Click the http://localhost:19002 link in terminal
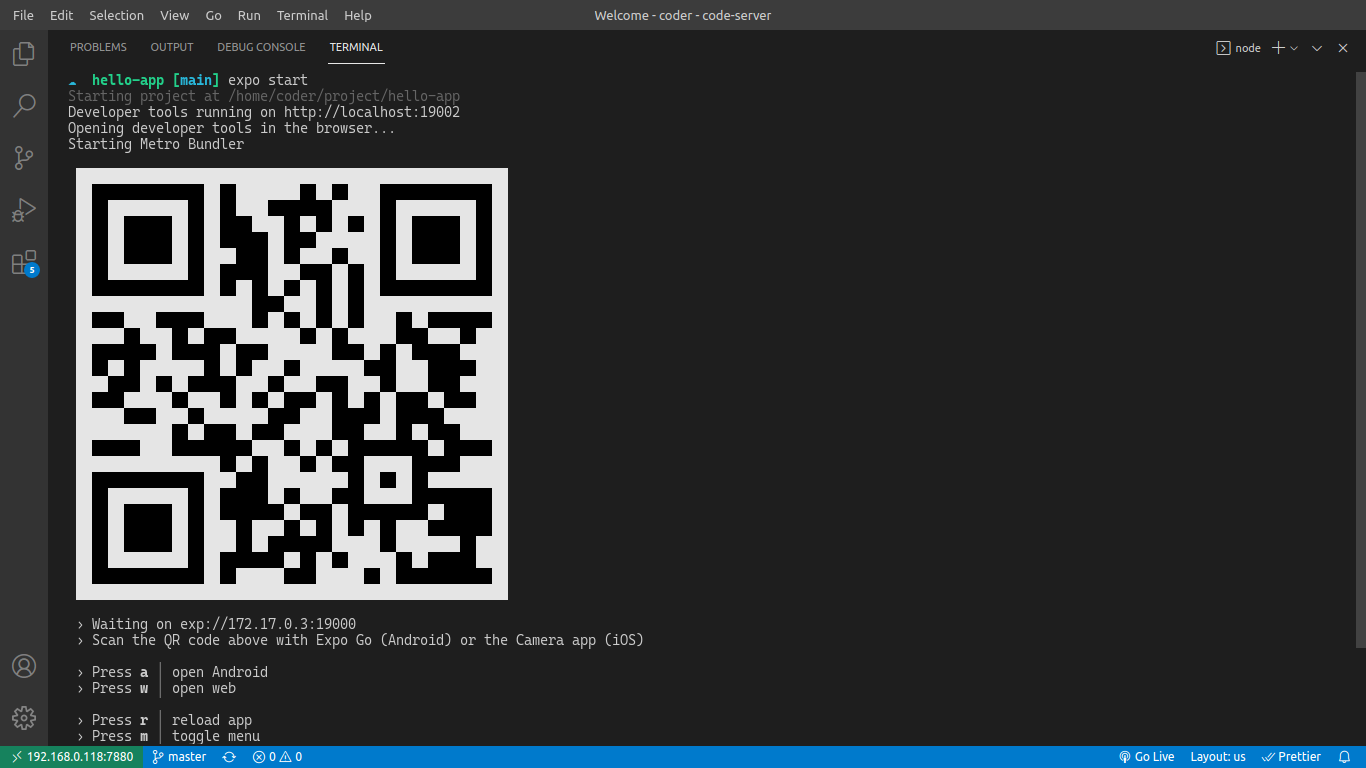1366x768 pixels. click(372, 112)
